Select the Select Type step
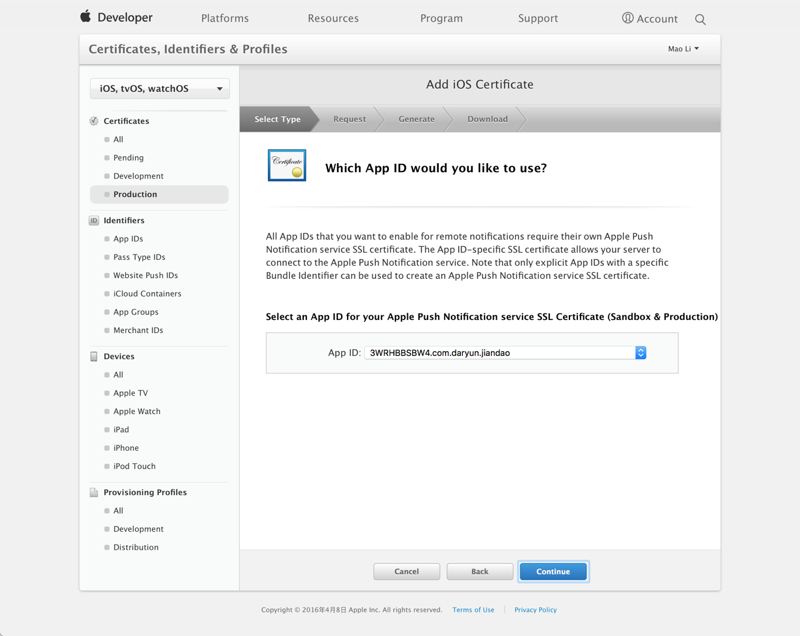 point(278,119)
